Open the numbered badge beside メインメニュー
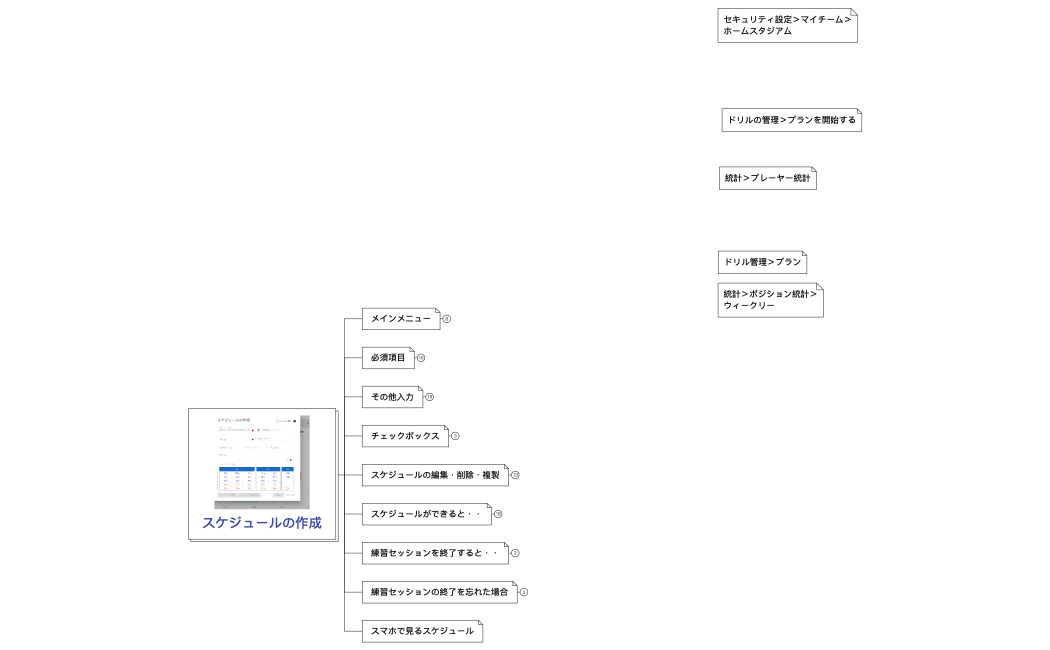 coord(446,318)
